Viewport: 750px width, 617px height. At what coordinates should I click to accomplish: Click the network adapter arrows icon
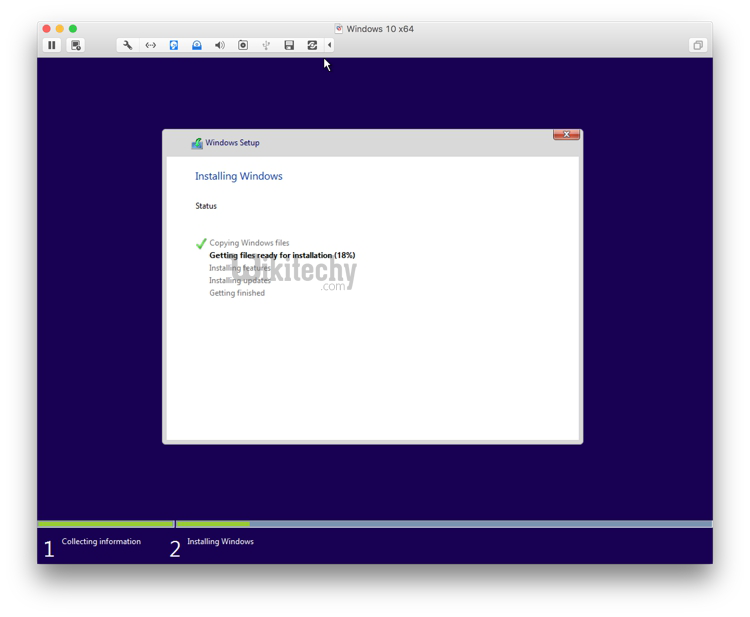150,45
